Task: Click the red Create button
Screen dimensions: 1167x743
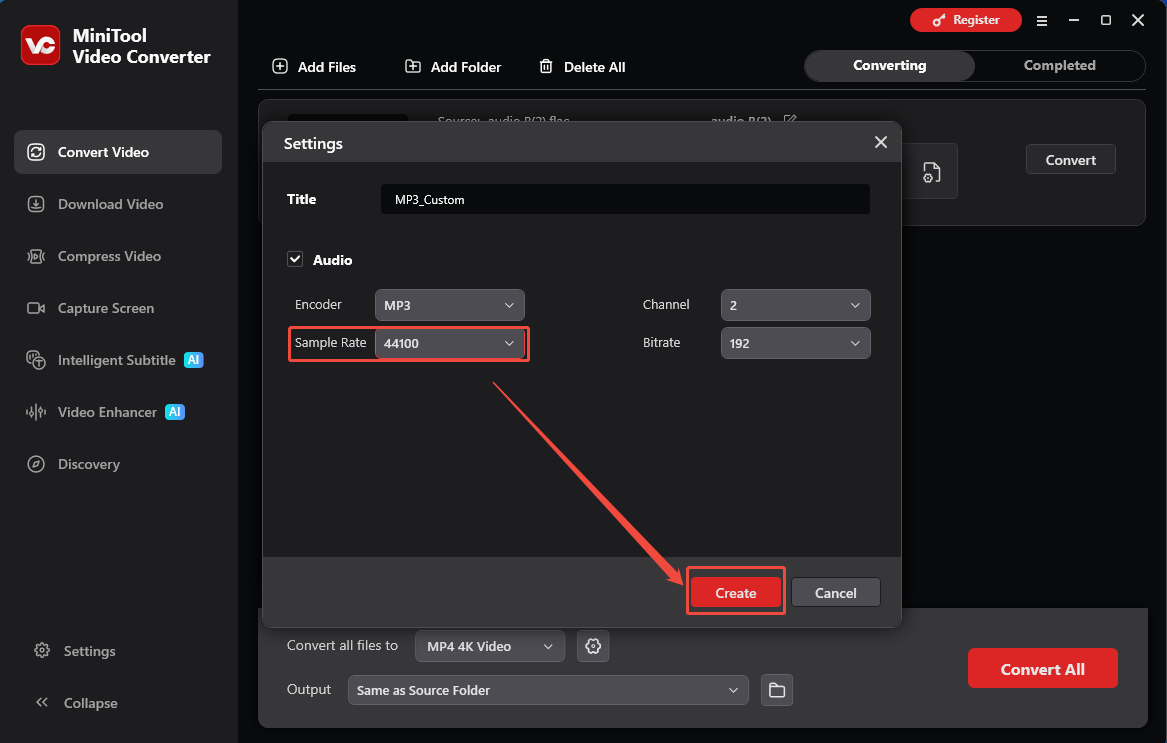Action: 735,593
